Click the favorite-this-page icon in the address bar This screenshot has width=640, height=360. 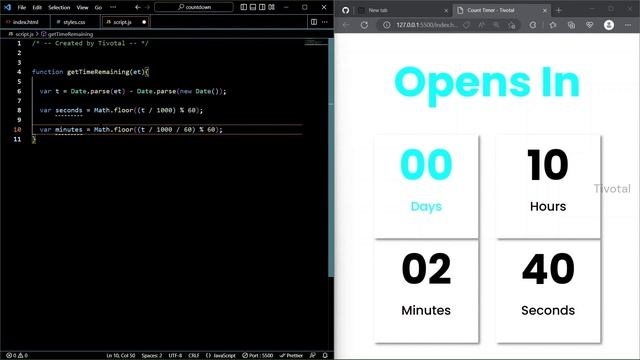pyautogui.click(x=511, y=25)
